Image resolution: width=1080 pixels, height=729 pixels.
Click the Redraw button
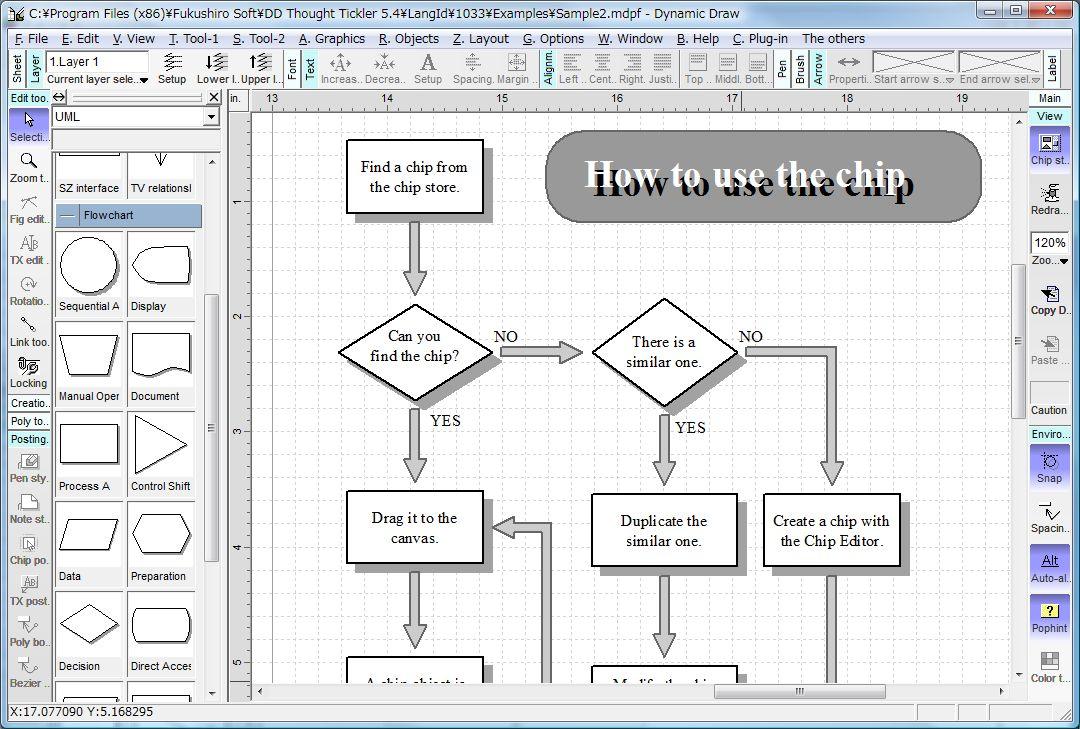click(1049, 199)
